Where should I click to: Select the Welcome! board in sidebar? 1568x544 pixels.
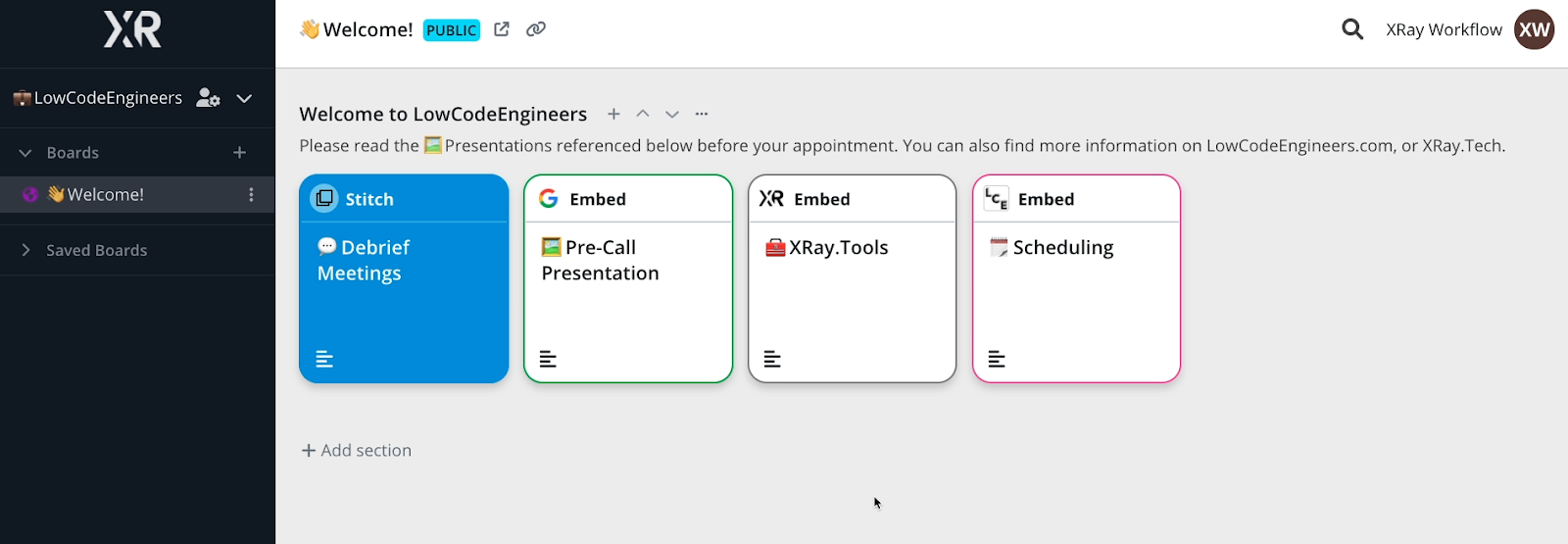coord(106,195)
